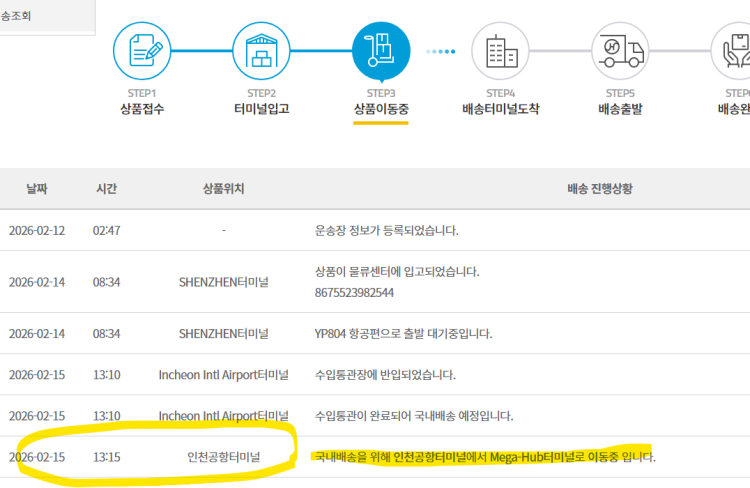Click the 운송장 정보가 등록되었습니다 status row
This screenshot has width=750, height=488.
(x=386, y=230)
